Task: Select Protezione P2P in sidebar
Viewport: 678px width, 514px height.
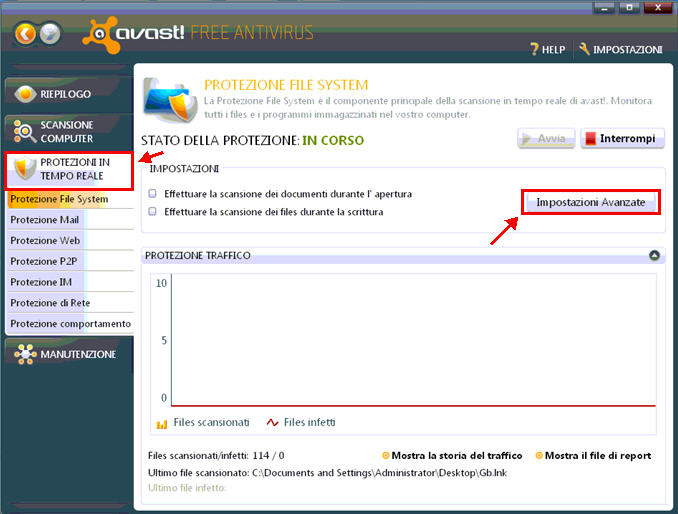Action: (x=71, y=261)
